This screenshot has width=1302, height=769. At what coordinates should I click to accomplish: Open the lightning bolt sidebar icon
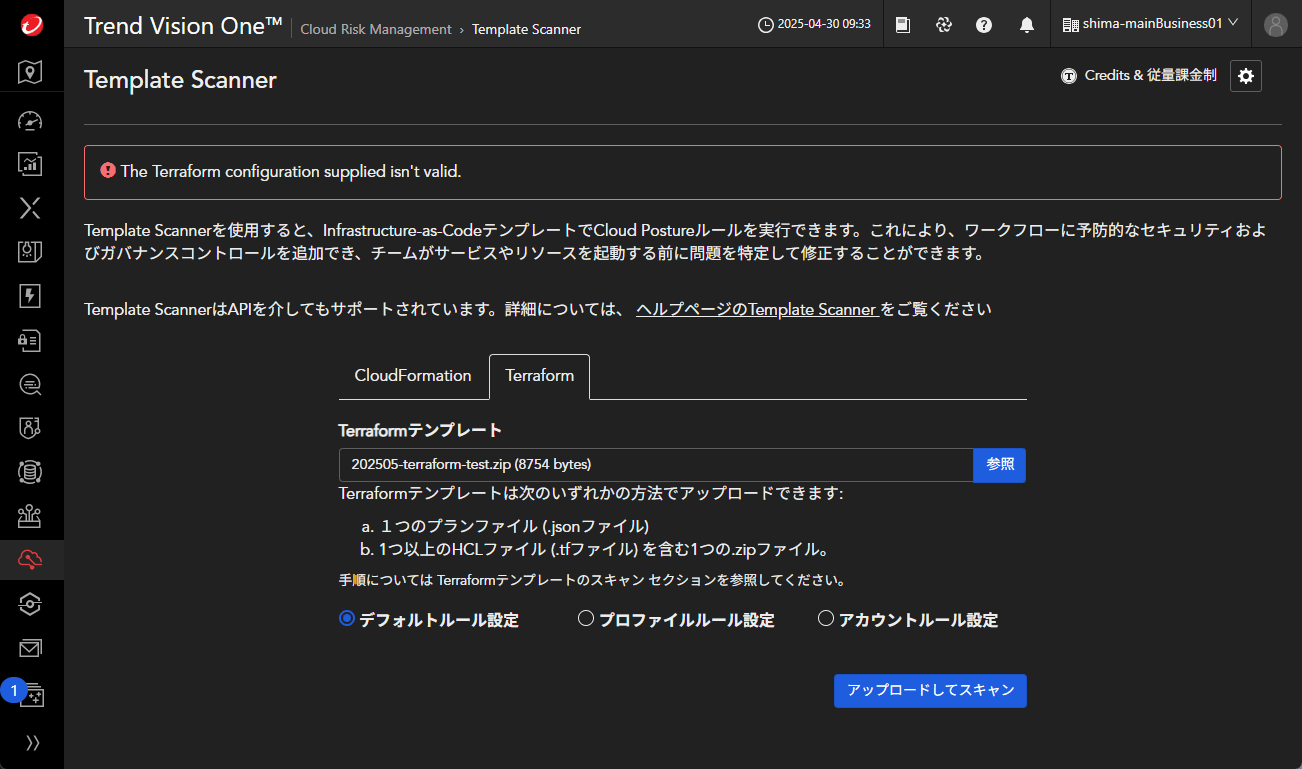click(31, 296)
